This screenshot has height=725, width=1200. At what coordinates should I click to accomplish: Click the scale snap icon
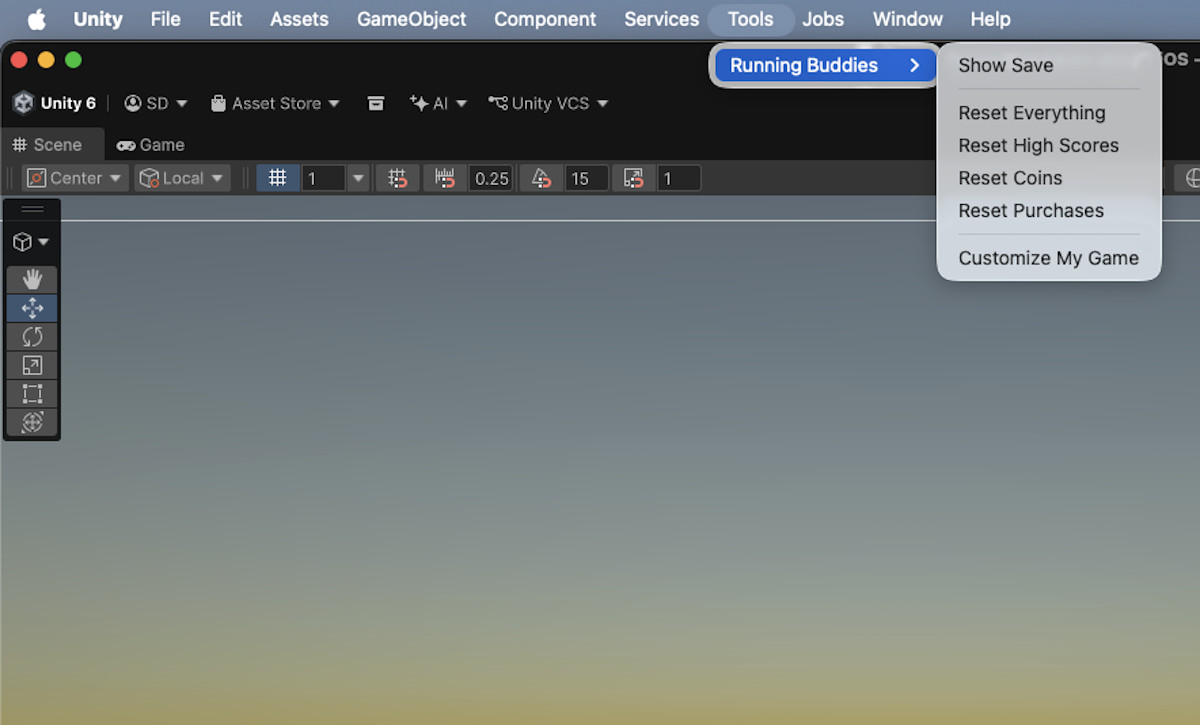(633, 178)
